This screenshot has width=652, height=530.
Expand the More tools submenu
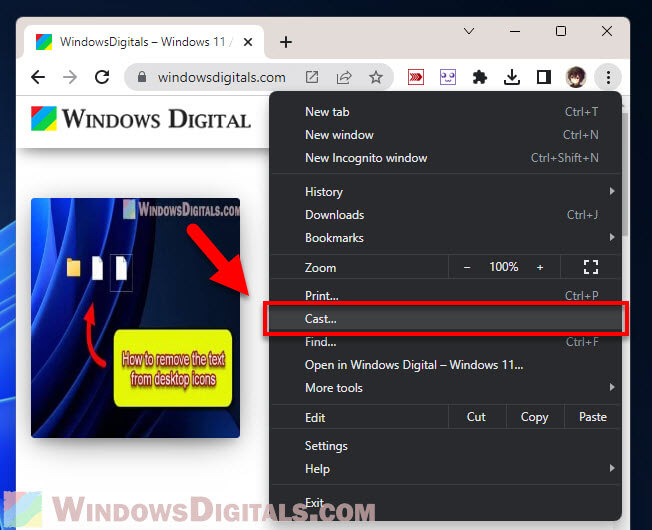click(446, 388)
